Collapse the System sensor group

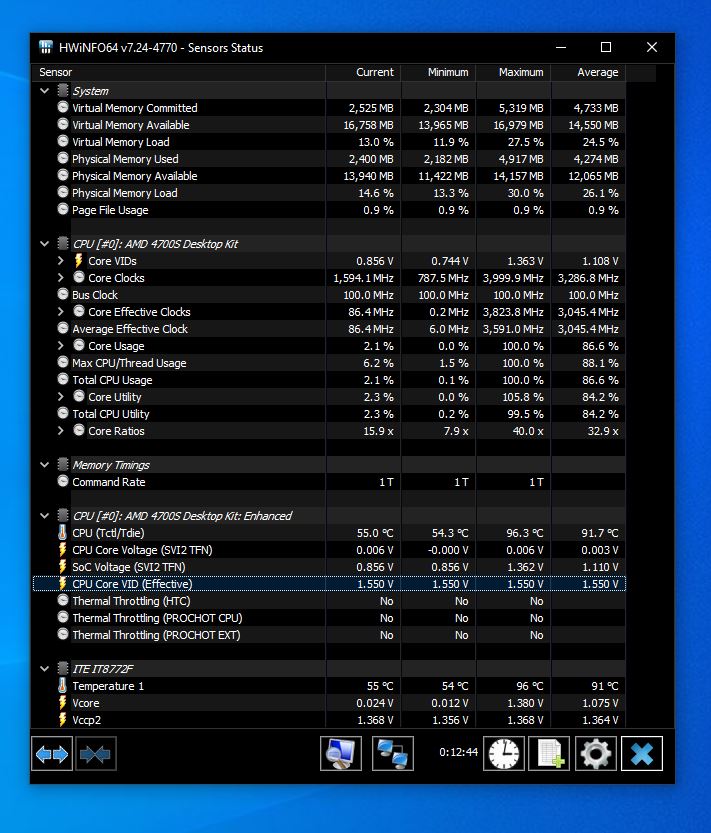pyautogui.click(x=45, y=91)
